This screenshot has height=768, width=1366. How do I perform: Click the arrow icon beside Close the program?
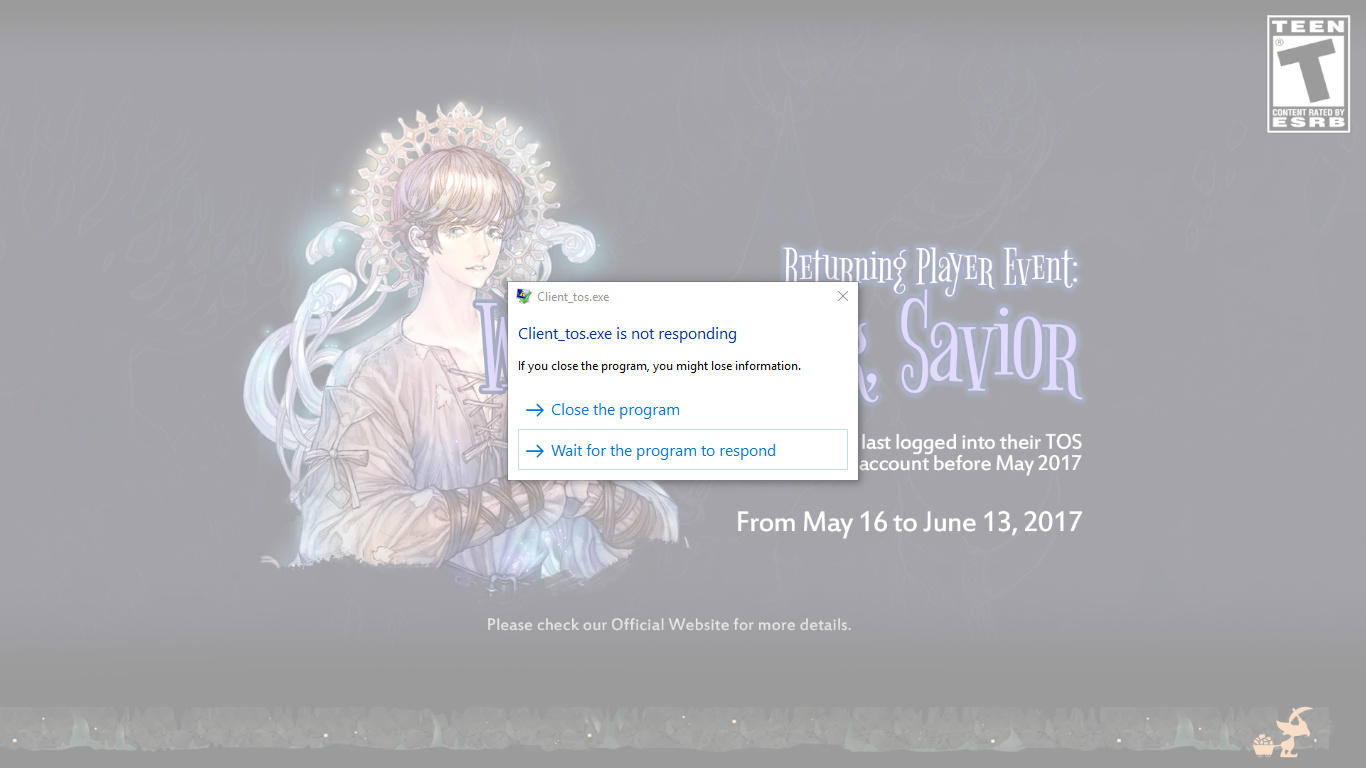point(534,410)
